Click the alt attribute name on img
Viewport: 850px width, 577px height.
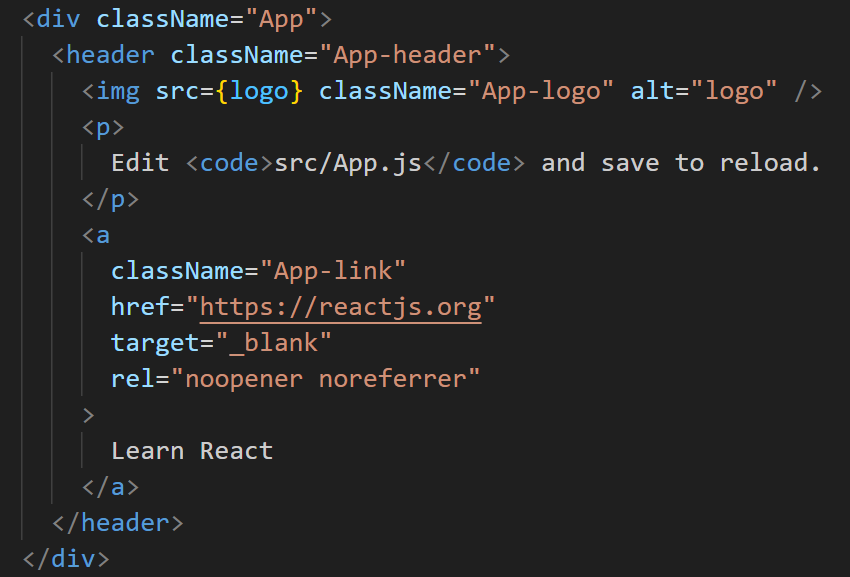click(652, 91)
